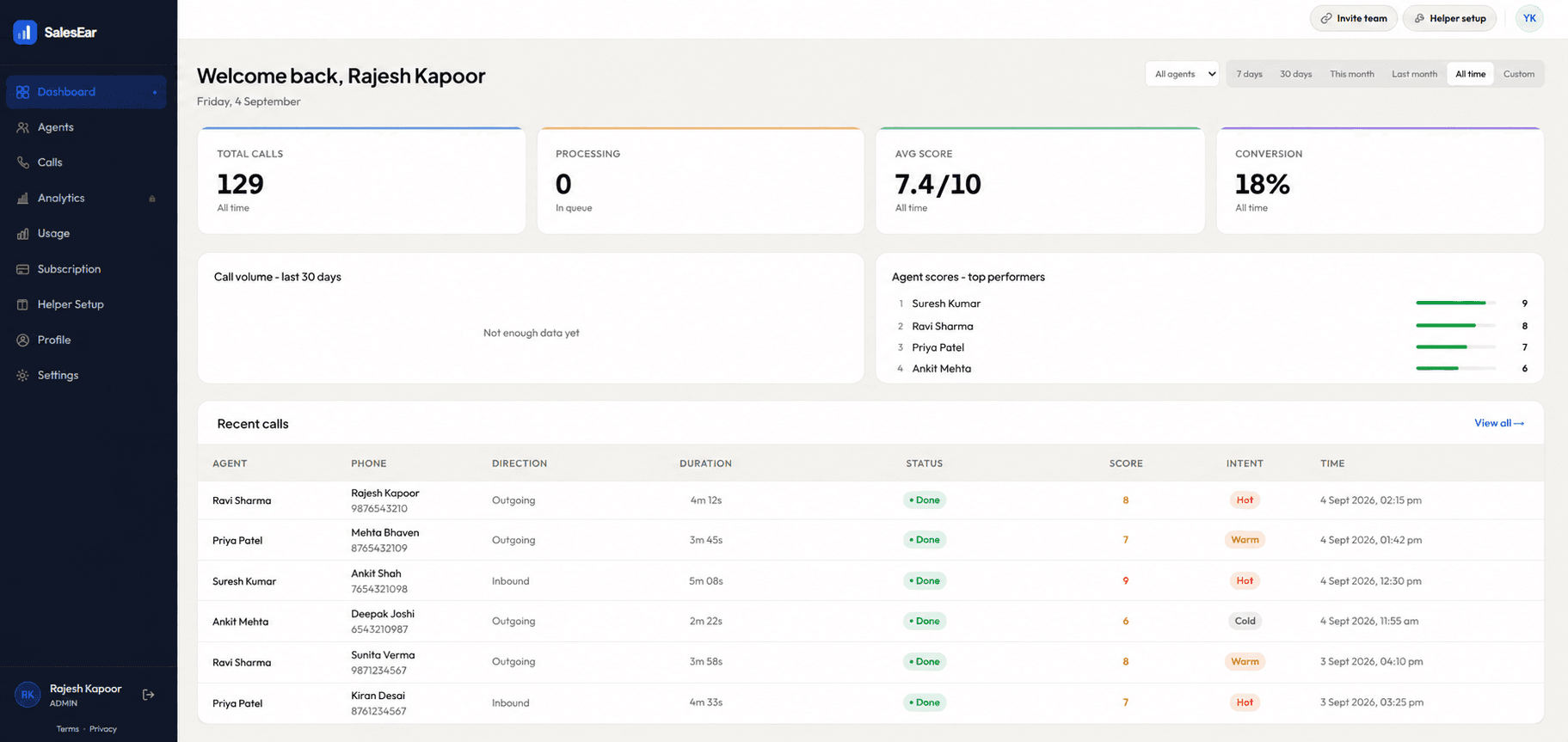Click the wrench icon in Helper setup
The image size is (1568, 742).
pos(1419,18)
